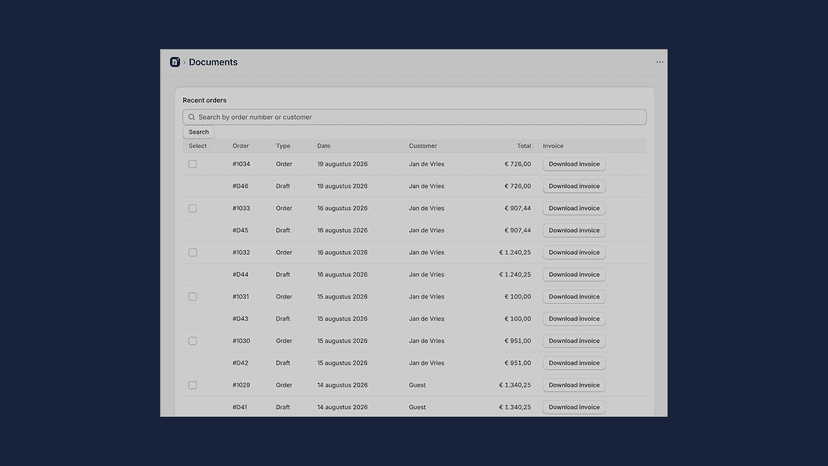Download invoice for order #1030
Viewport: 828px width, 466px height.
pyautogui.click(x=574, y=341)
